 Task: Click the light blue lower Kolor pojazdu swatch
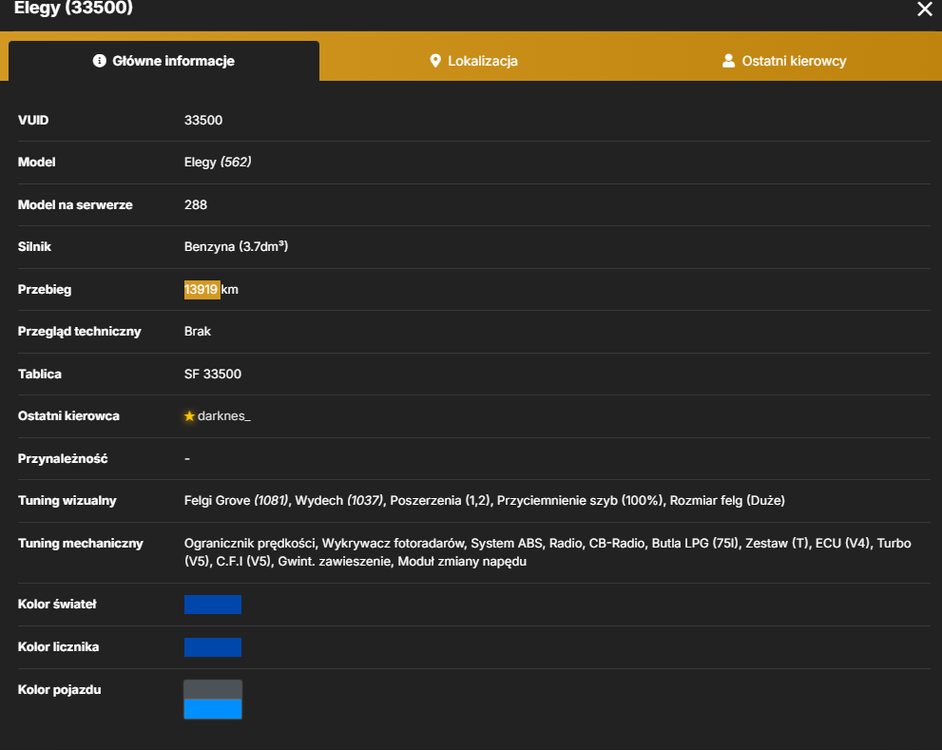point(213,709)
